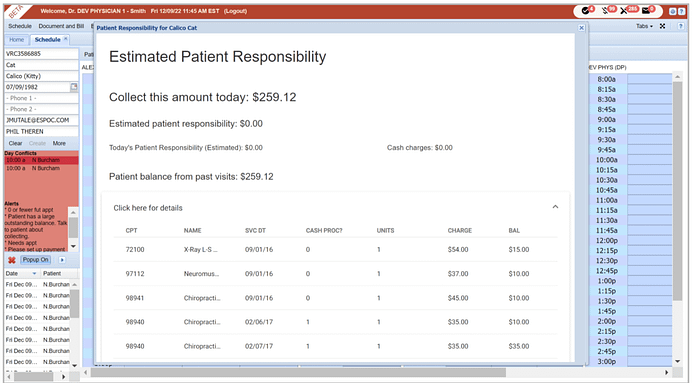Open the checkmark tasks notification icon
694x383 pixels.
(585, 11)
